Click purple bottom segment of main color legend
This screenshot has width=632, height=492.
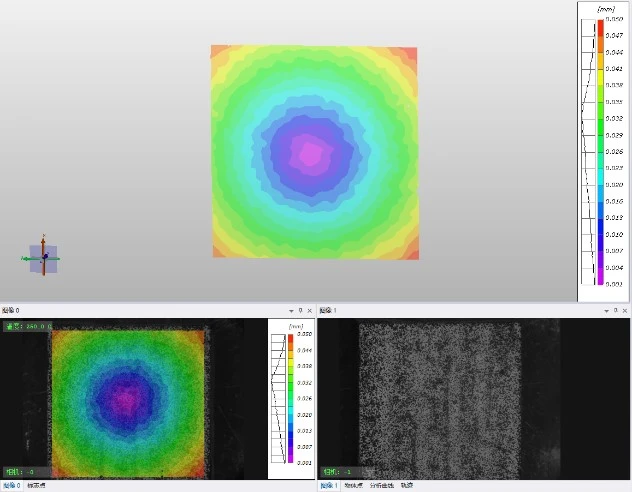[x=600, y=280]
